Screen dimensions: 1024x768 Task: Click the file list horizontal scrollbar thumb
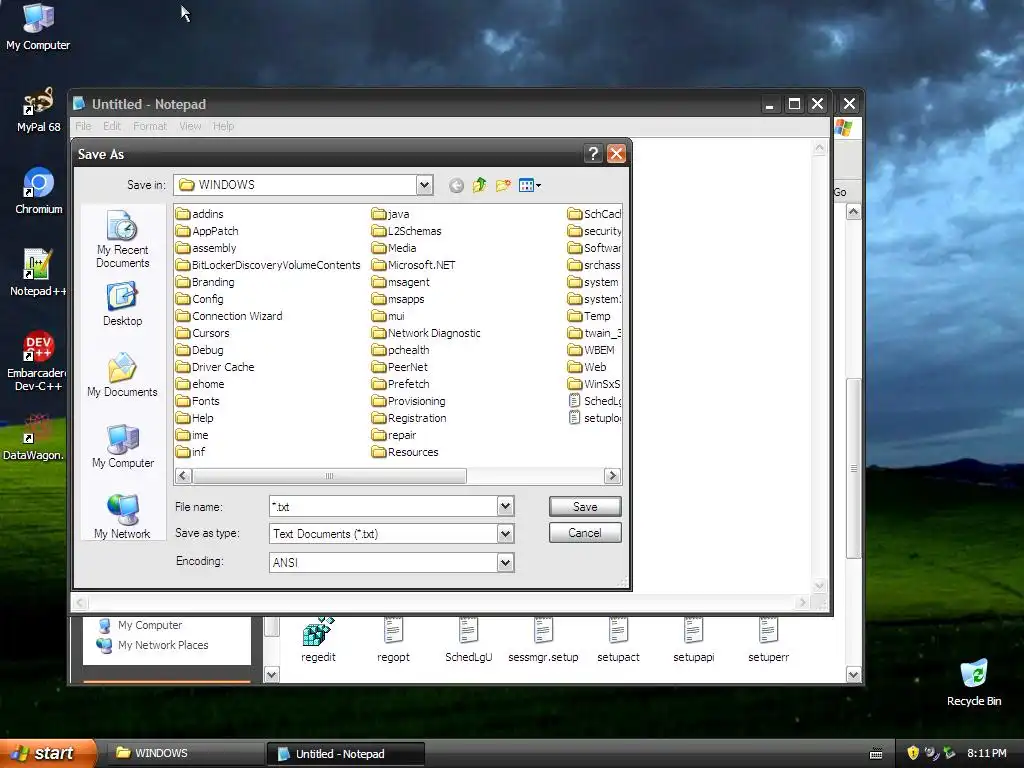coord(329,476)
